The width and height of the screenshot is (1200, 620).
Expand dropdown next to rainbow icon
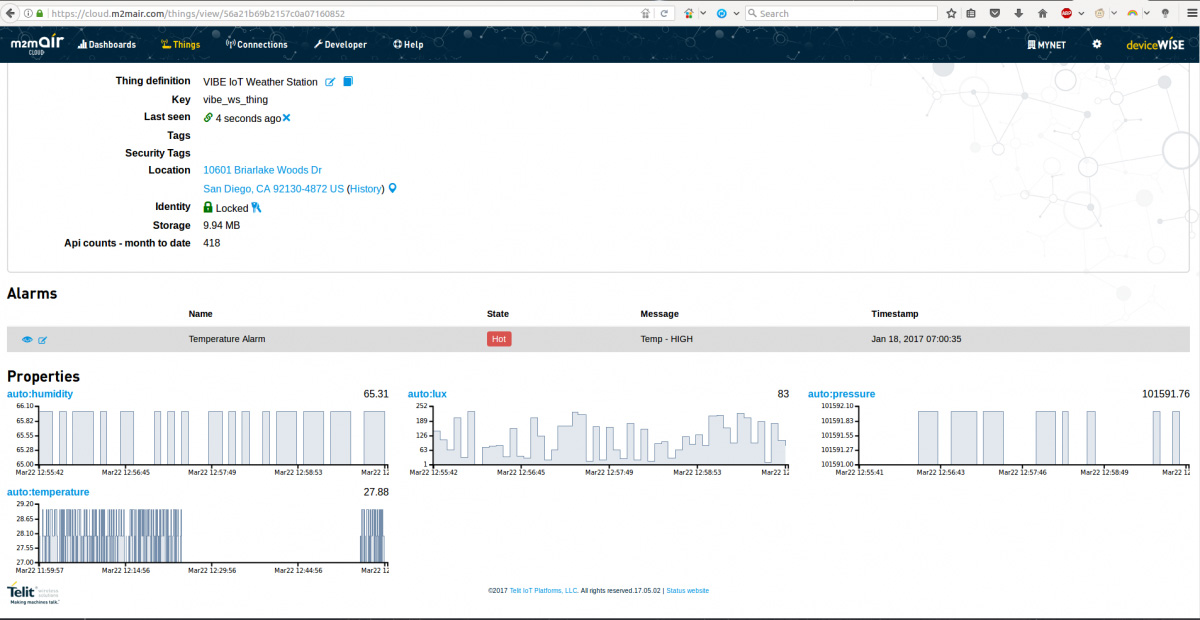point(1146,14)
